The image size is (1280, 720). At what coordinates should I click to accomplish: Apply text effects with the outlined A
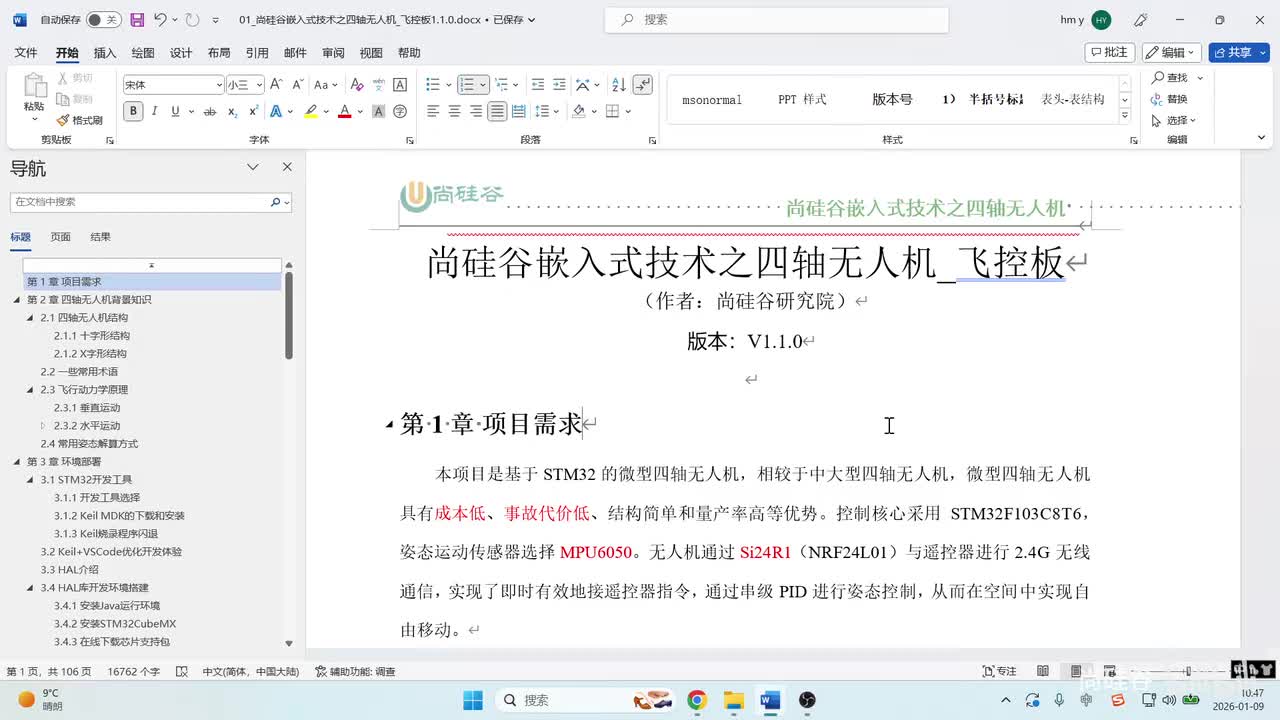coord(276,111)
